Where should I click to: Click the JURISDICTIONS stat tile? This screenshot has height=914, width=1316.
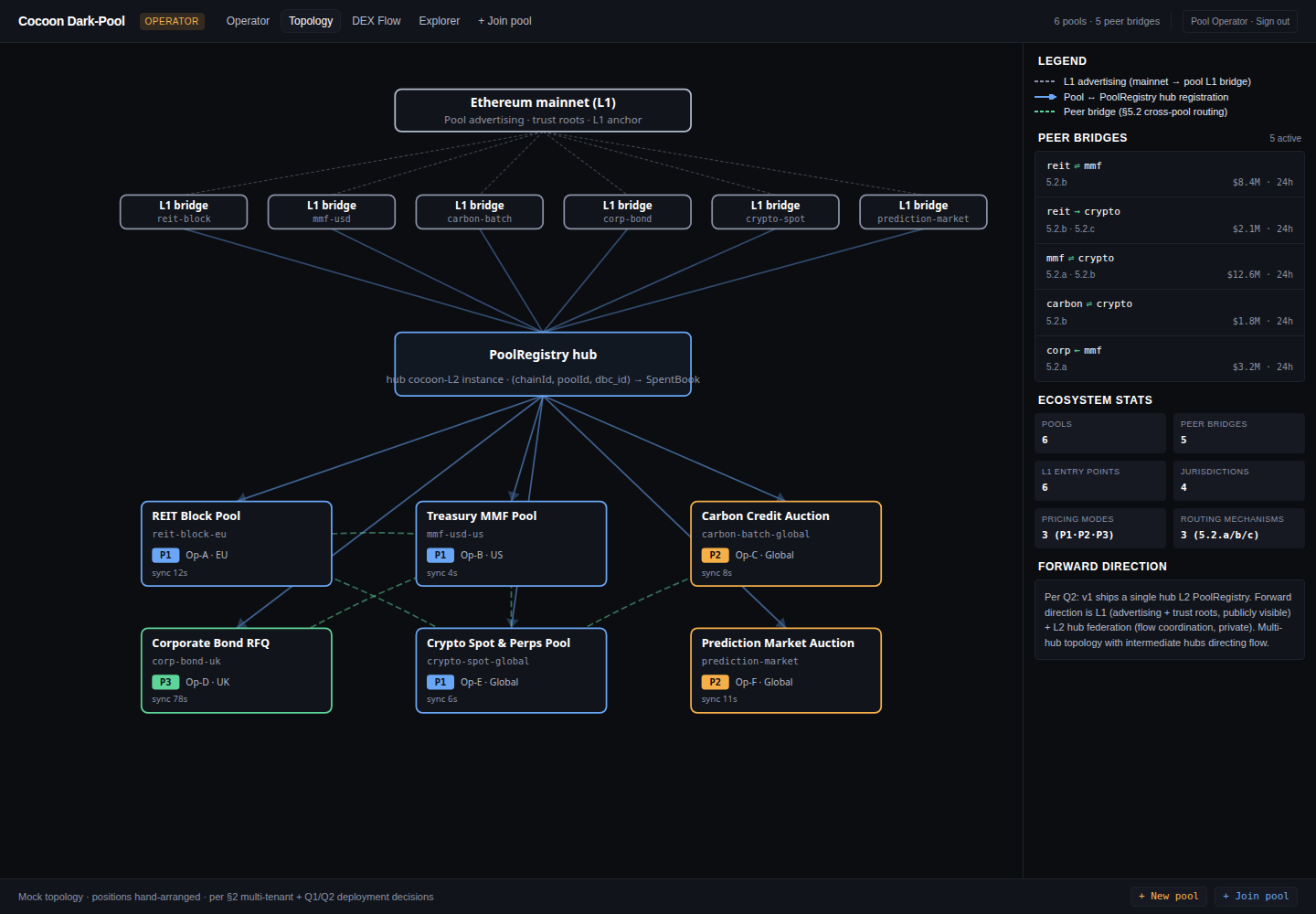click(1239, 481)
